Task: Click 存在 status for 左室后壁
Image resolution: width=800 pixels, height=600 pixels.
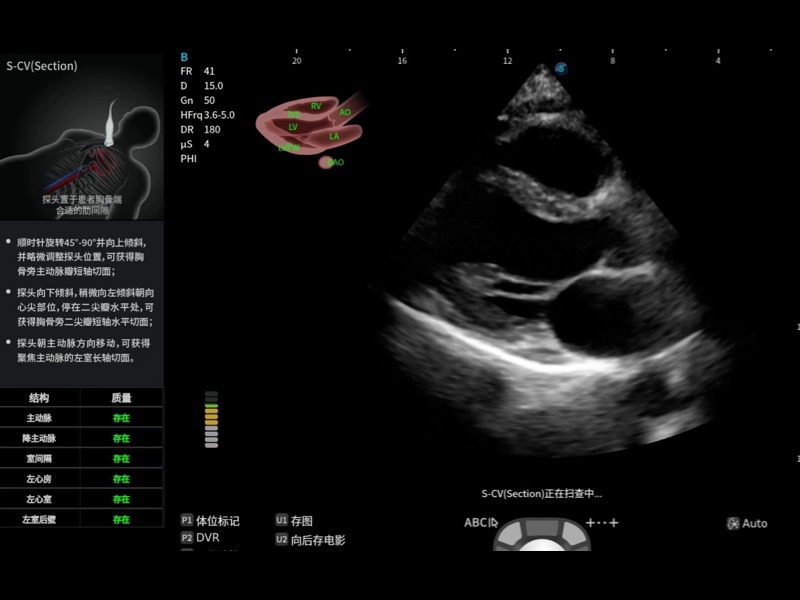Action: pyautogui.click(x=121, y=520)
